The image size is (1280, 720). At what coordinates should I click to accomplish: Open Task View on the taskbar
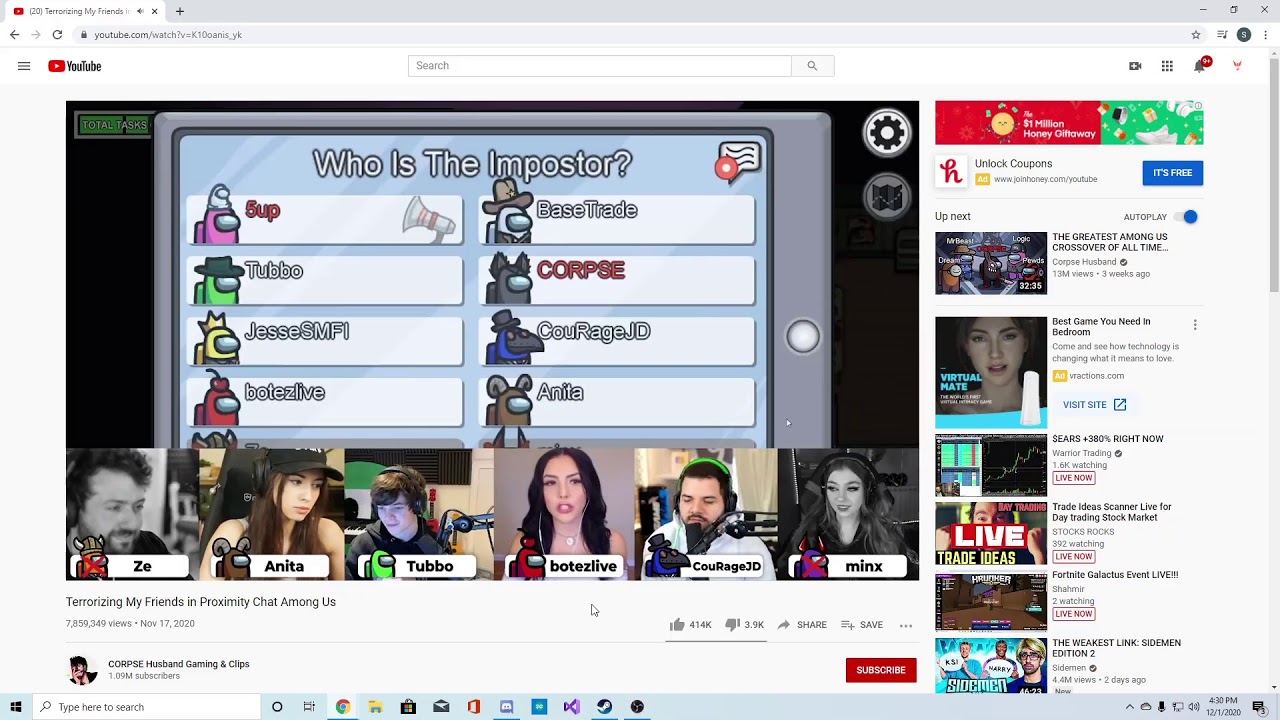(x=309, y=707)
